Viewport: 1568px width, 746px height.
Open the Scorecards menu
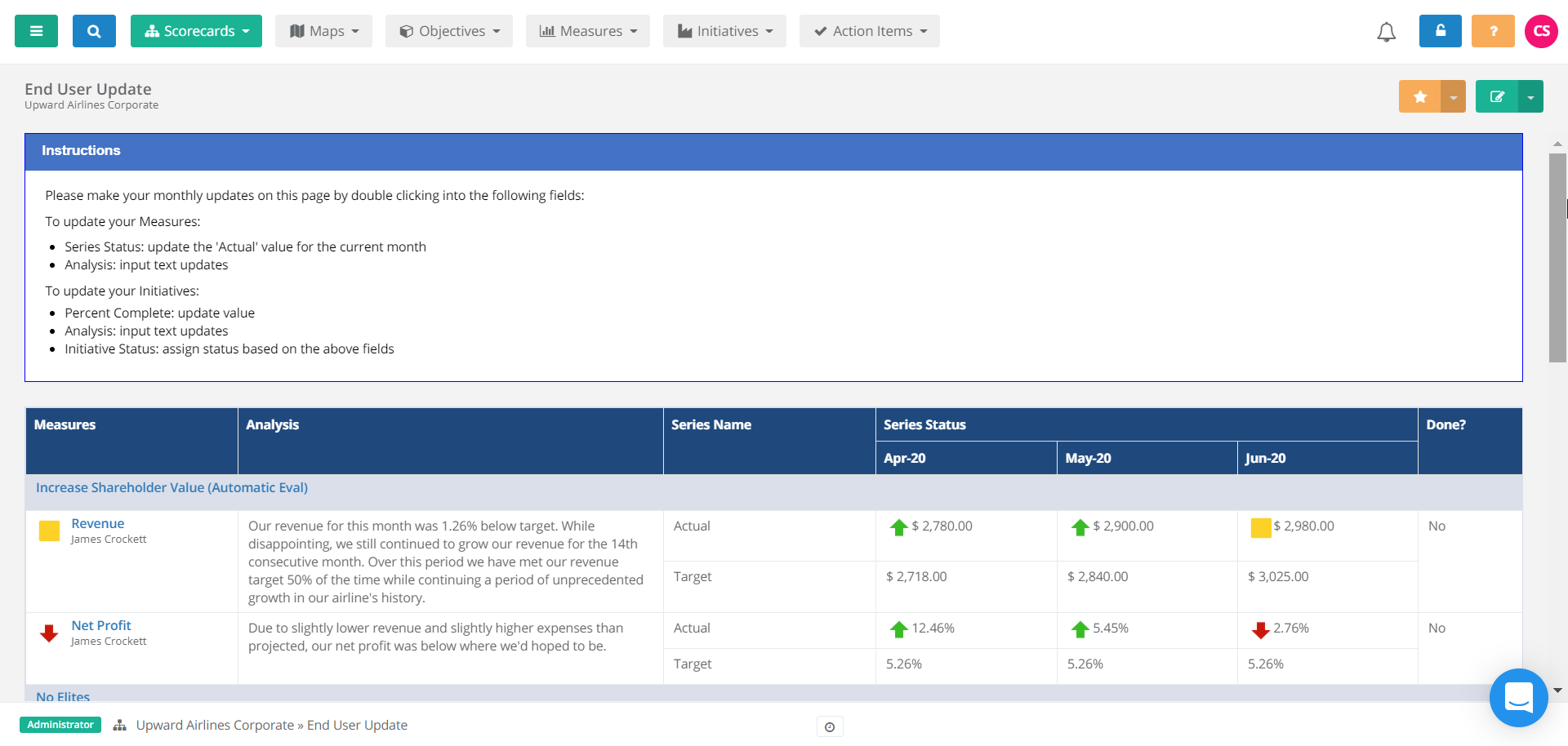196,30
